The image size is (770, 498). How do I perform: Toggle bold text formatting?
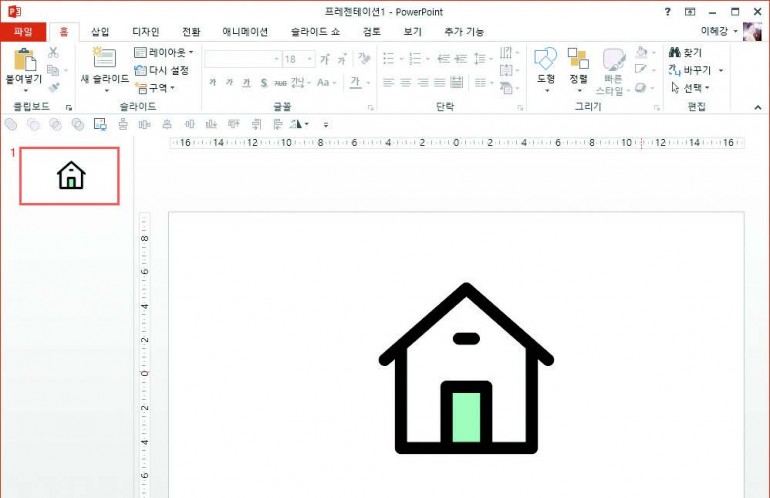click(x=212, y=83)
